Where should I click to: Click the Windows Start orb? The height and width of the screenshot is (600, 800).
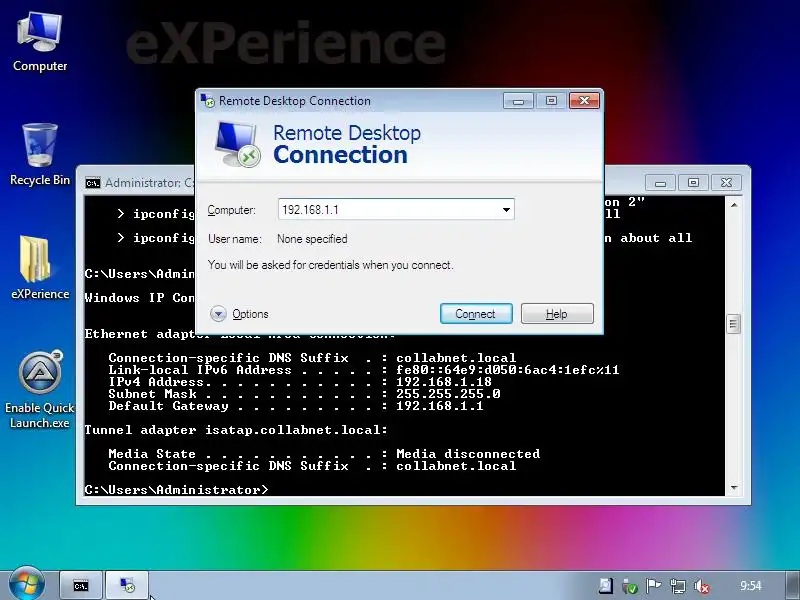pyautogui.click(x=26, y=585)
